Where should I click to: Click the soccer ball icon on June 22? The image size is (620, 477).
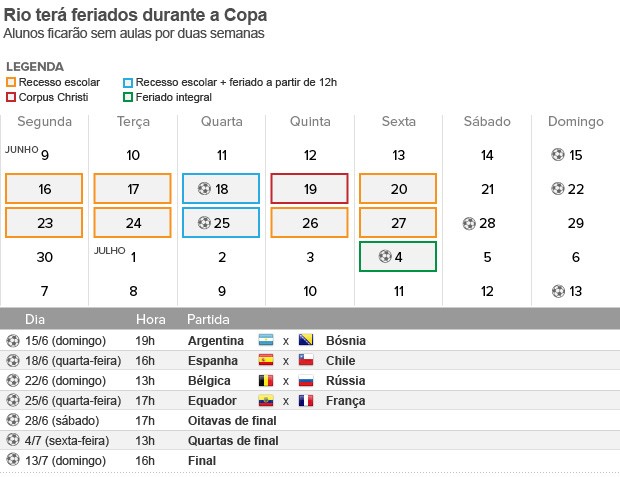coord(558,189)
